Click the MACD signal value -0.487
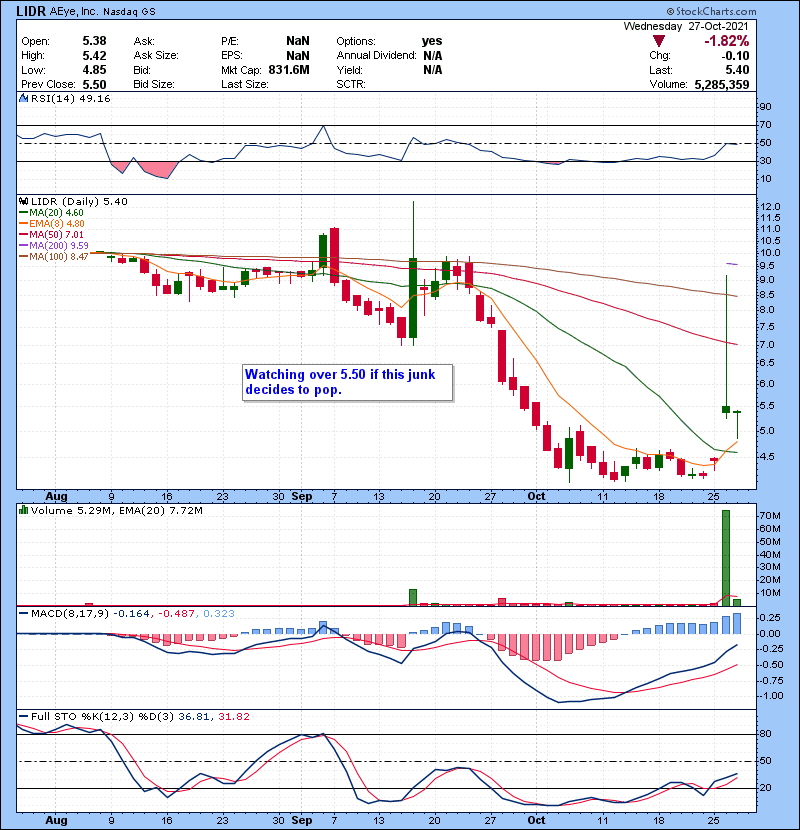The height and width of the screenshot is (830, 800). (x=175, y=614)
